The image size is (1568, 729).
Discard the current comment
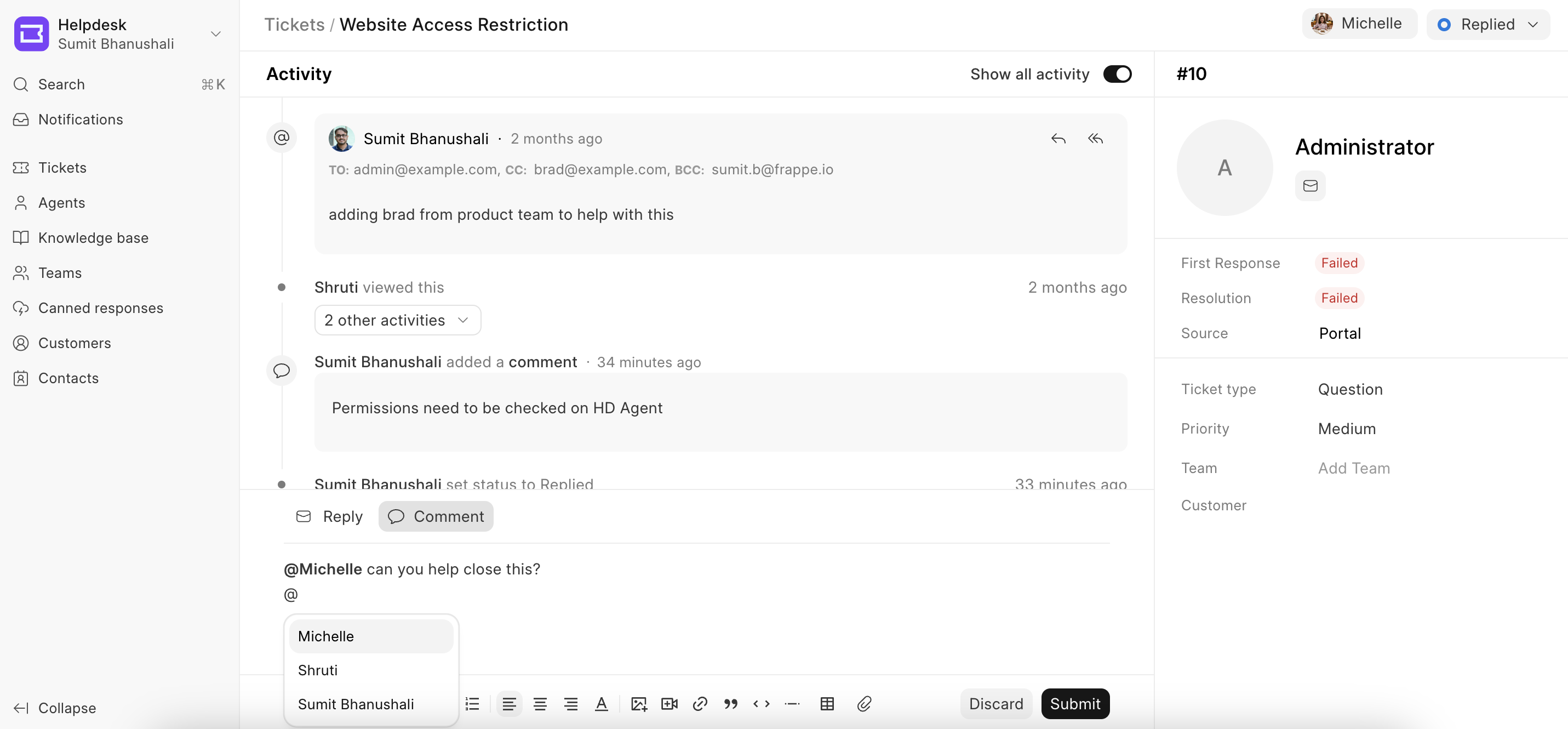click(997, 703)
